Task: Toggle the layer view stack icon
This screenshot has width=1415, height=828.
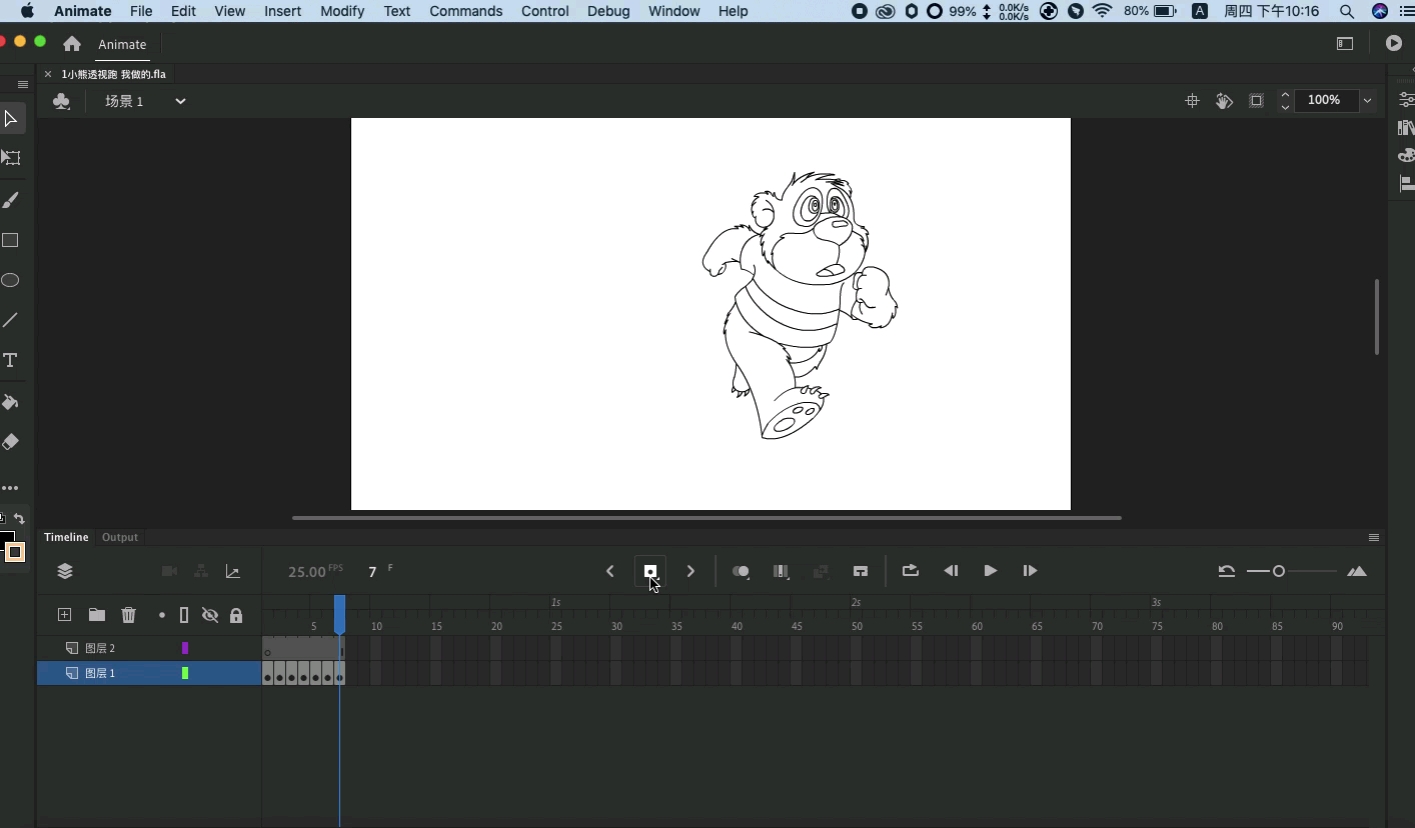Action: point(65,571)
